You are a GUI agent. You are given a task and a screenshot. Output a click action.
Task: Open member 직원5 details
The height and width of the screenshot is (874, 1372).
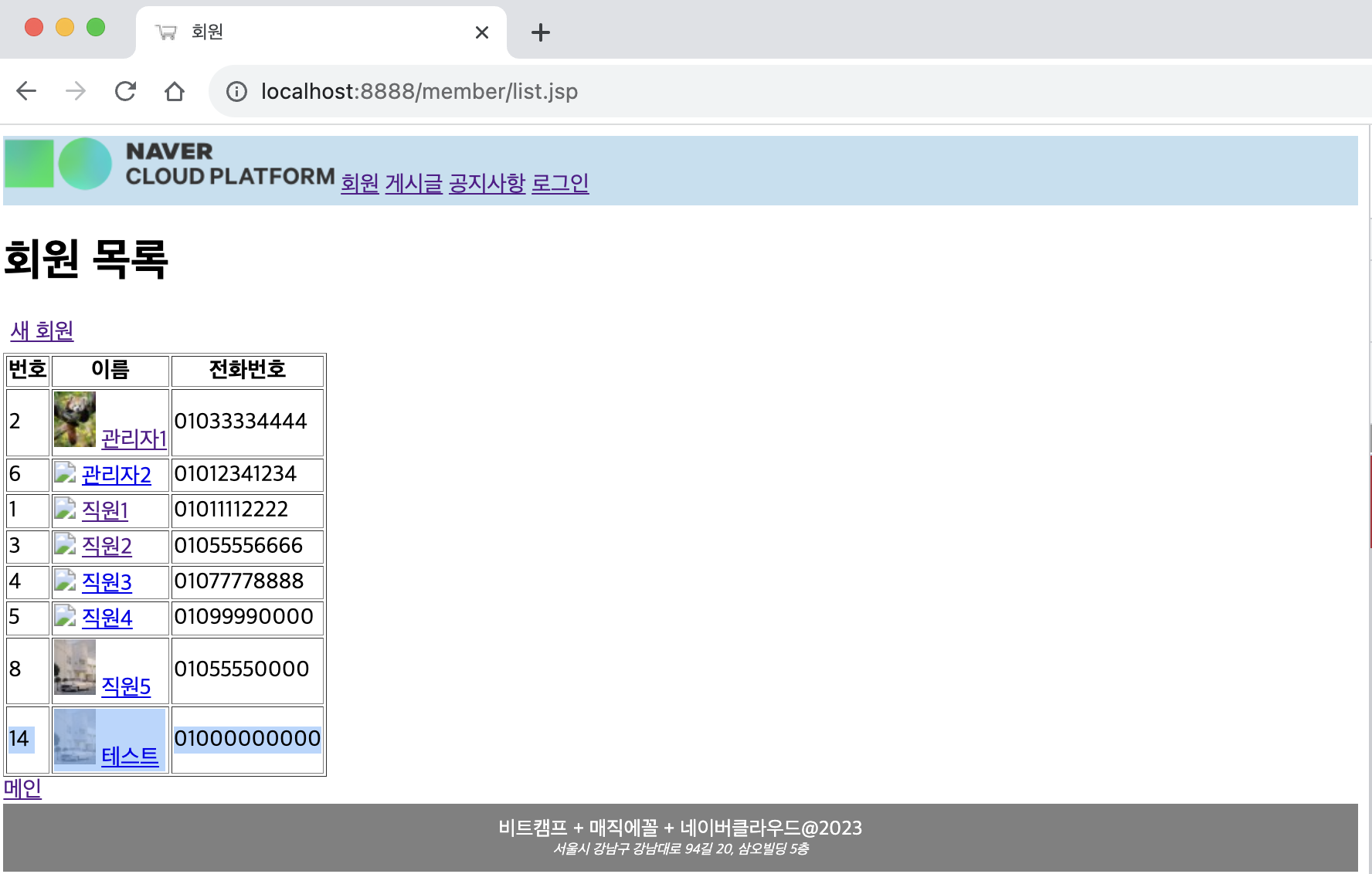126,686
